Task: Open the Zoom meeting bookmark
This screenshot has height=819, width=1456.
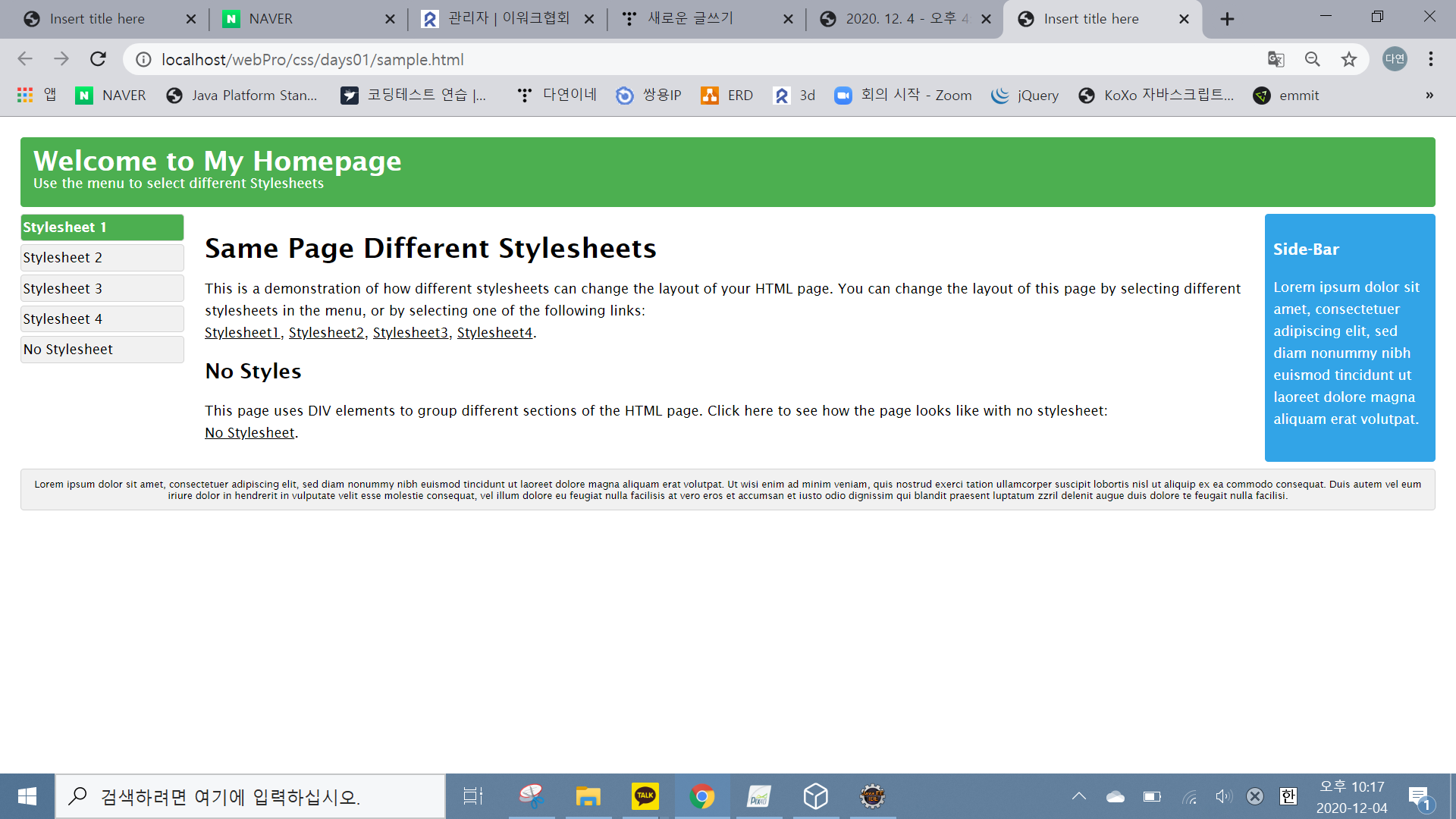Action: [x=902, y=95]
